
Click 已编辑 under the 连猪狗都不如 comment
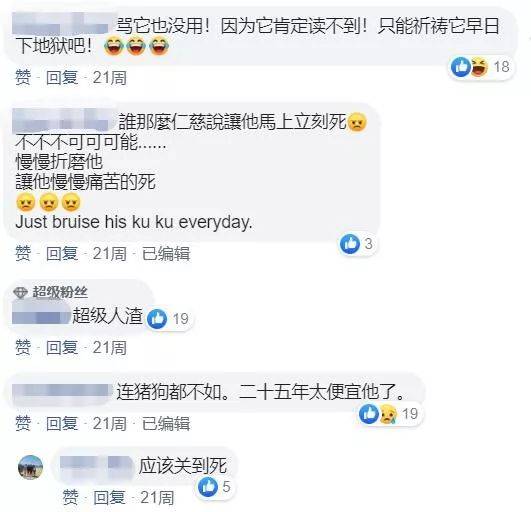[x=166, y=424]
